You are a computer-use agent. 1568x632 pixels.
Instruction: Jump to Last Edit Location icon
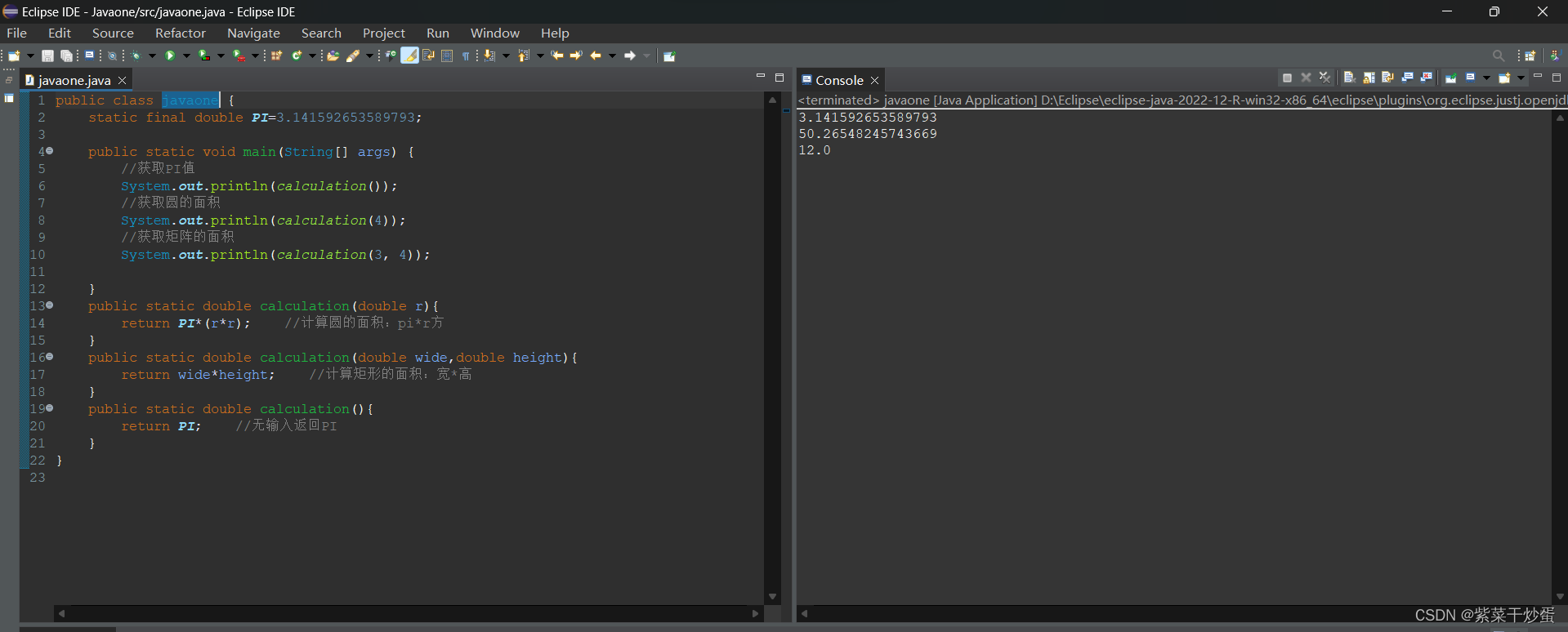click(556, 56)
